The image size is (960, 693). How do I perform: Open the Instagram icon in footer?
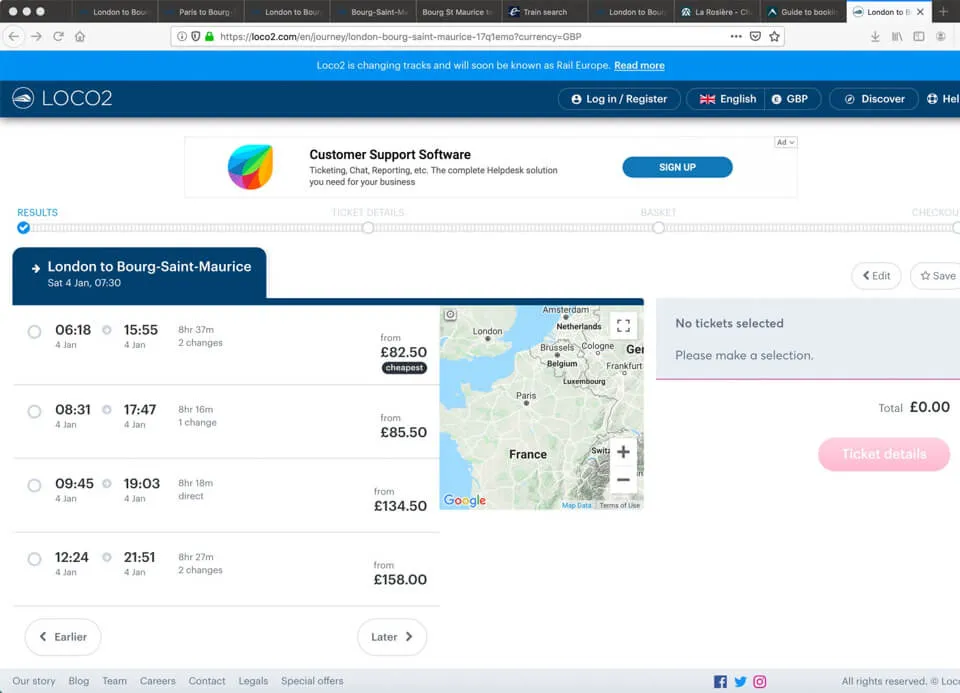pyautogui.click(x=760, y=681)
